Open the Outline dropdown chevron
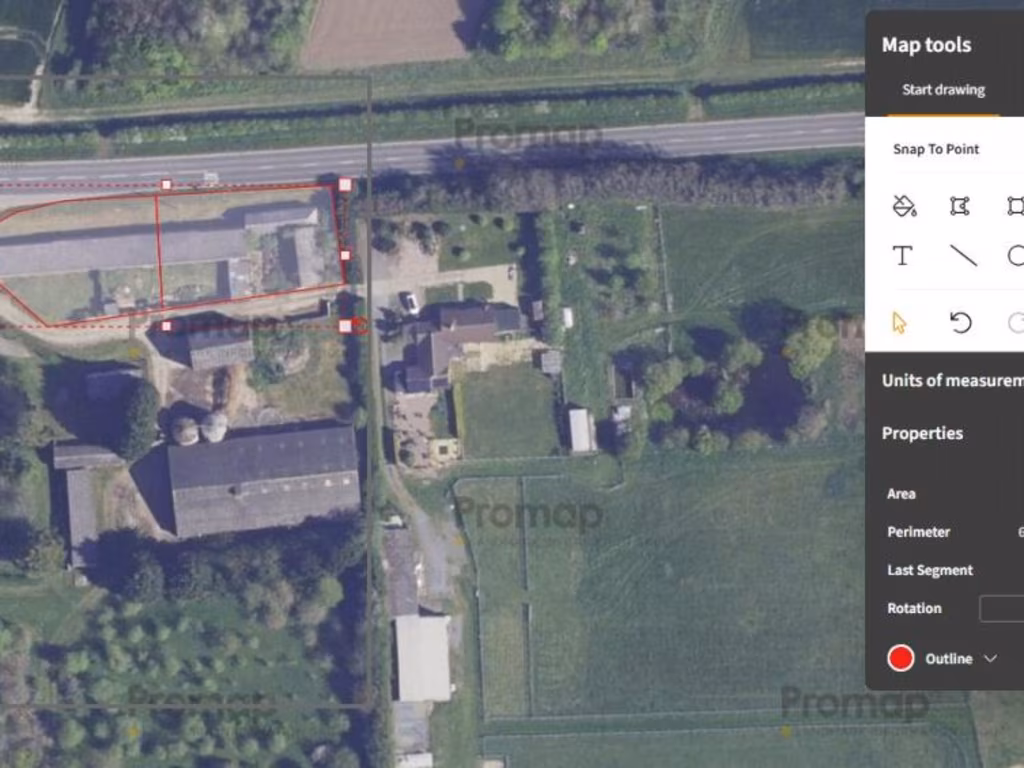1024x768 pixels. click(x=991, y=658)
